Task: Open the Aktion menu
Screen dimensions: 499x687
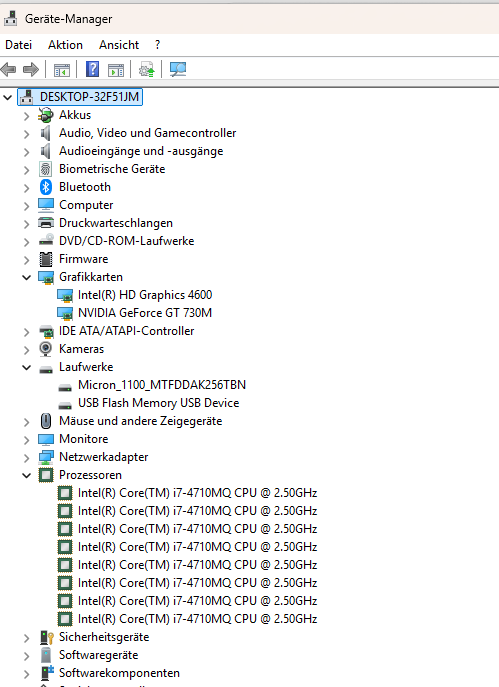Action: [x=65, y=45]
